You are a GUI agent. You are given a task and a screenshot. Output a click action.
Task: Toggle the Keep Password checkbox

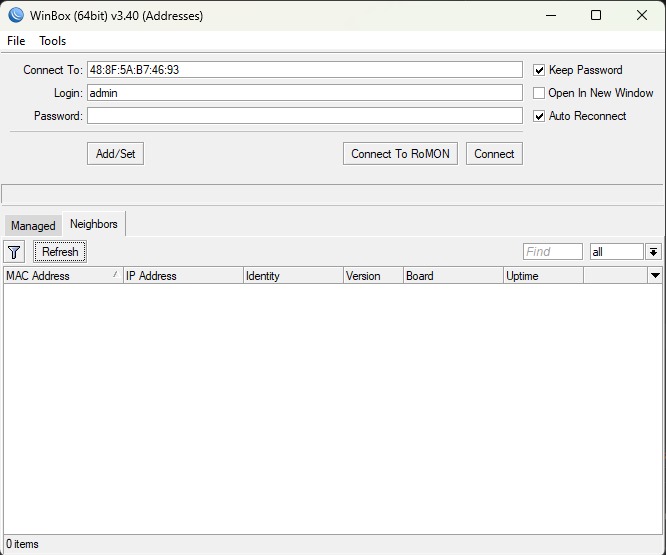[539, 70]
